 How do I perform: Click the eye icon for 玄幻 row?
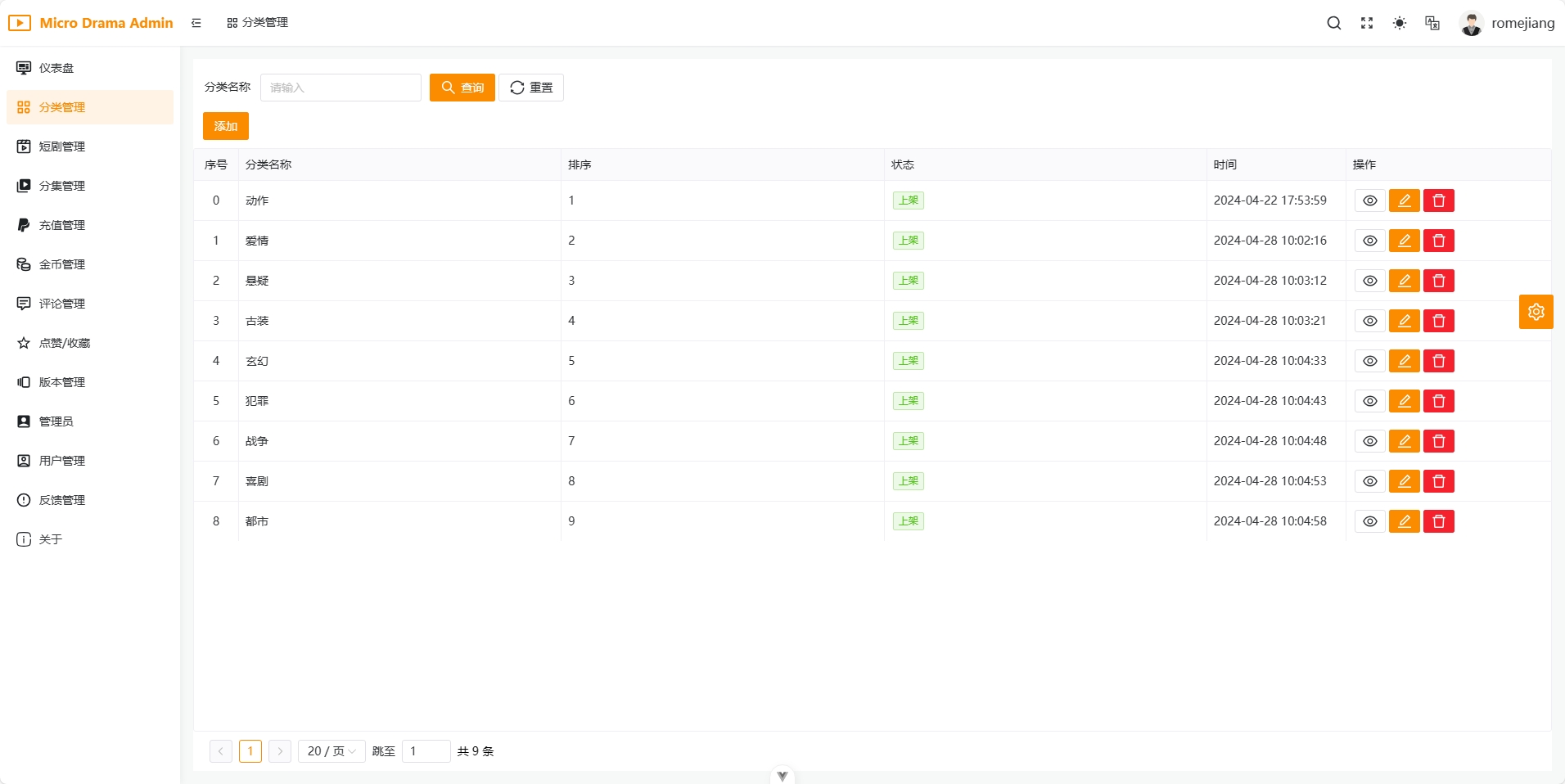point(1369,361)
